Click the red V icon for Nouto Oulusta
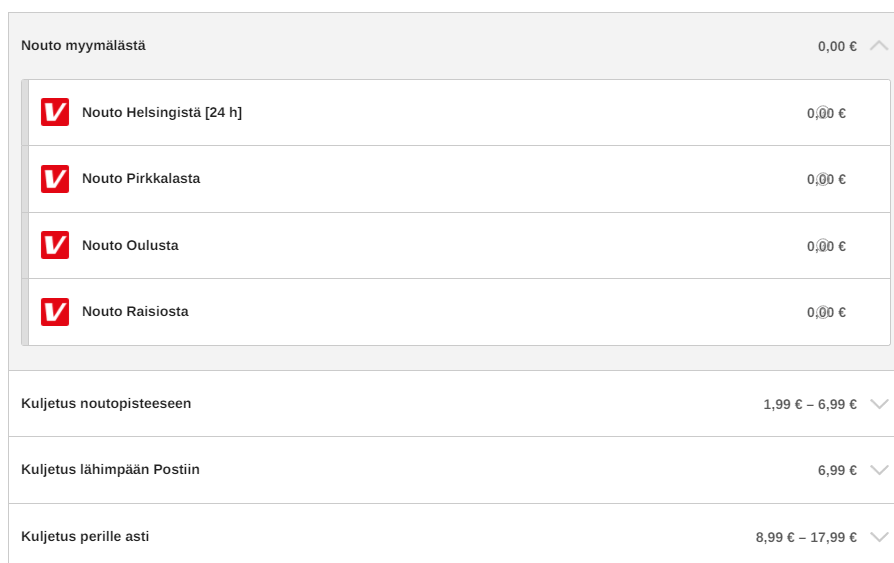This screenshot has width=894, height=563. pyautogui.click(x=55, y=245)
